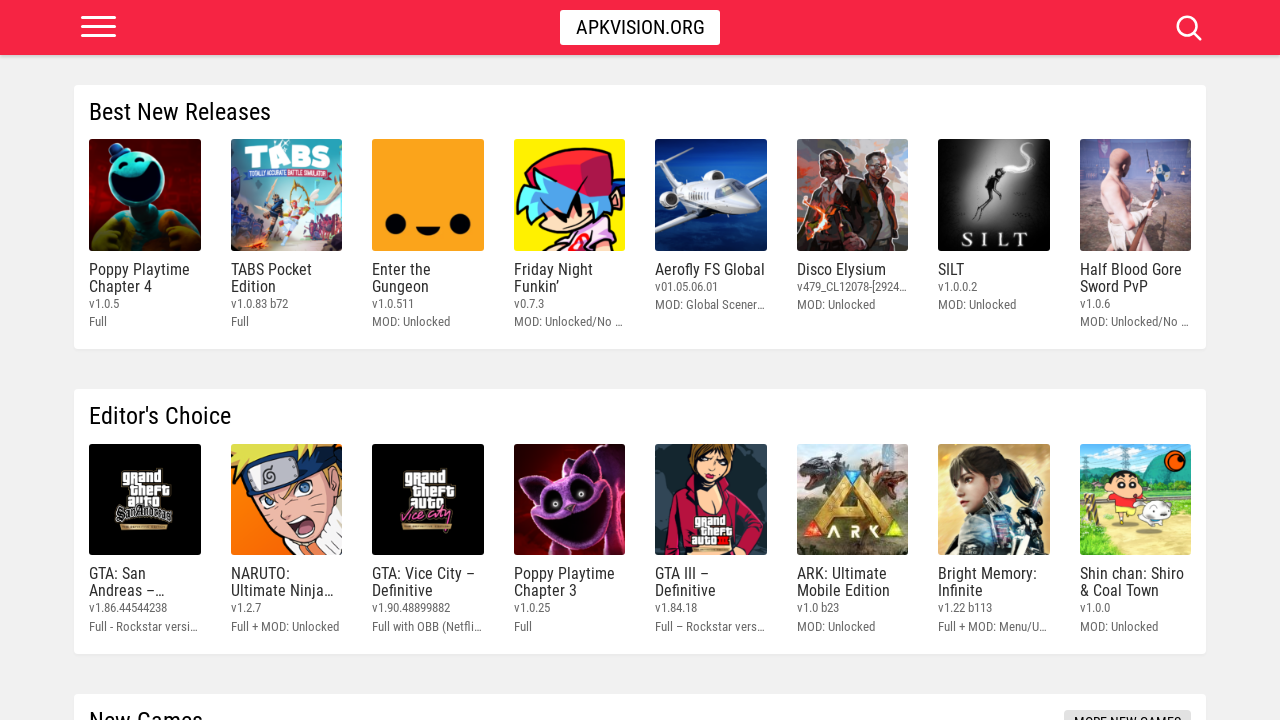This screenshot has width=1280, height=720.
Task: Open the hamburger menu icon
Action: 98,27
